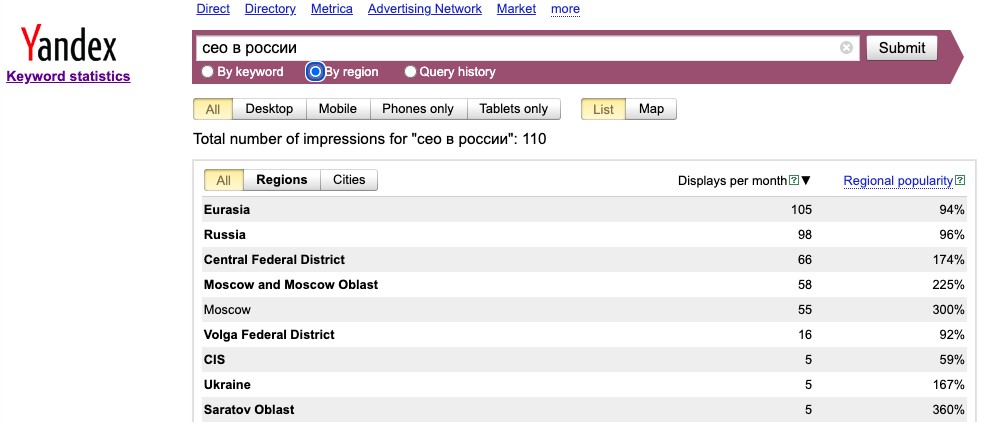The height and width of the screenshot is (422, 984).
Task: Click the 360% popularity value for Saratov Oblast
Action: (948, 409)
